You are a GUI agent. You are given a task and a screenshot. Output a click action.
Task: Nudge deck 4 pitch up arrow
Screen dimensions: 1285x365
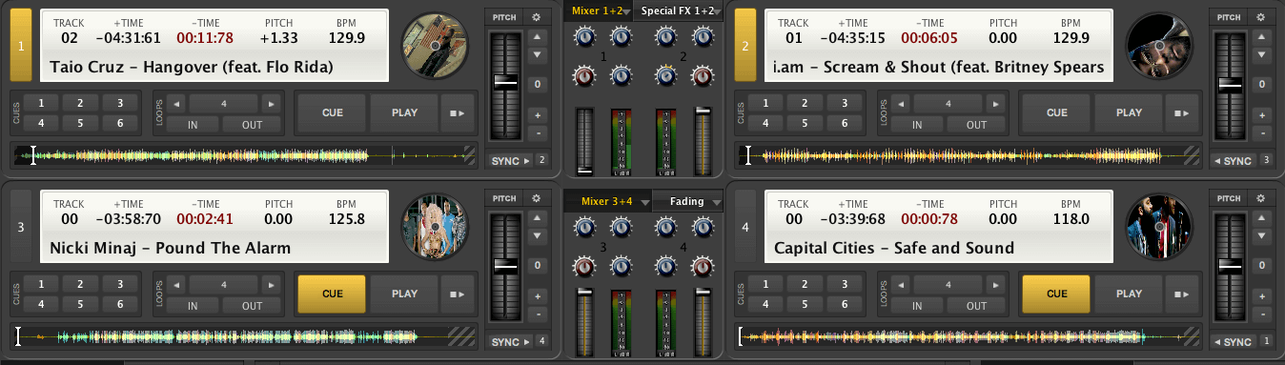pyautogui.click(x=1261, y=218)
